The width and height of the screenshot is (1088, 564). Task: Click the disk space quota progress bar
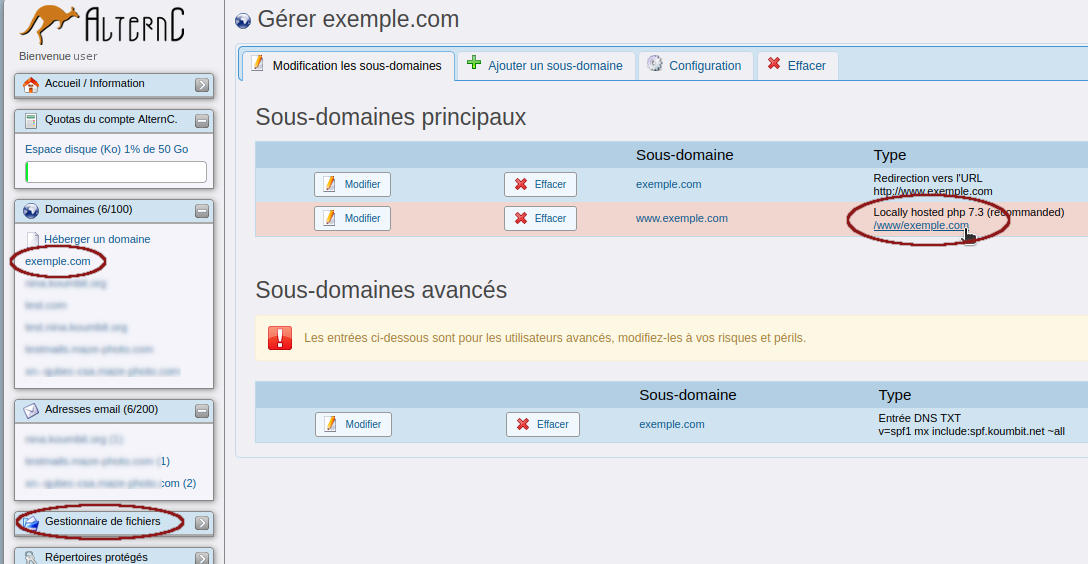(116, 172)
